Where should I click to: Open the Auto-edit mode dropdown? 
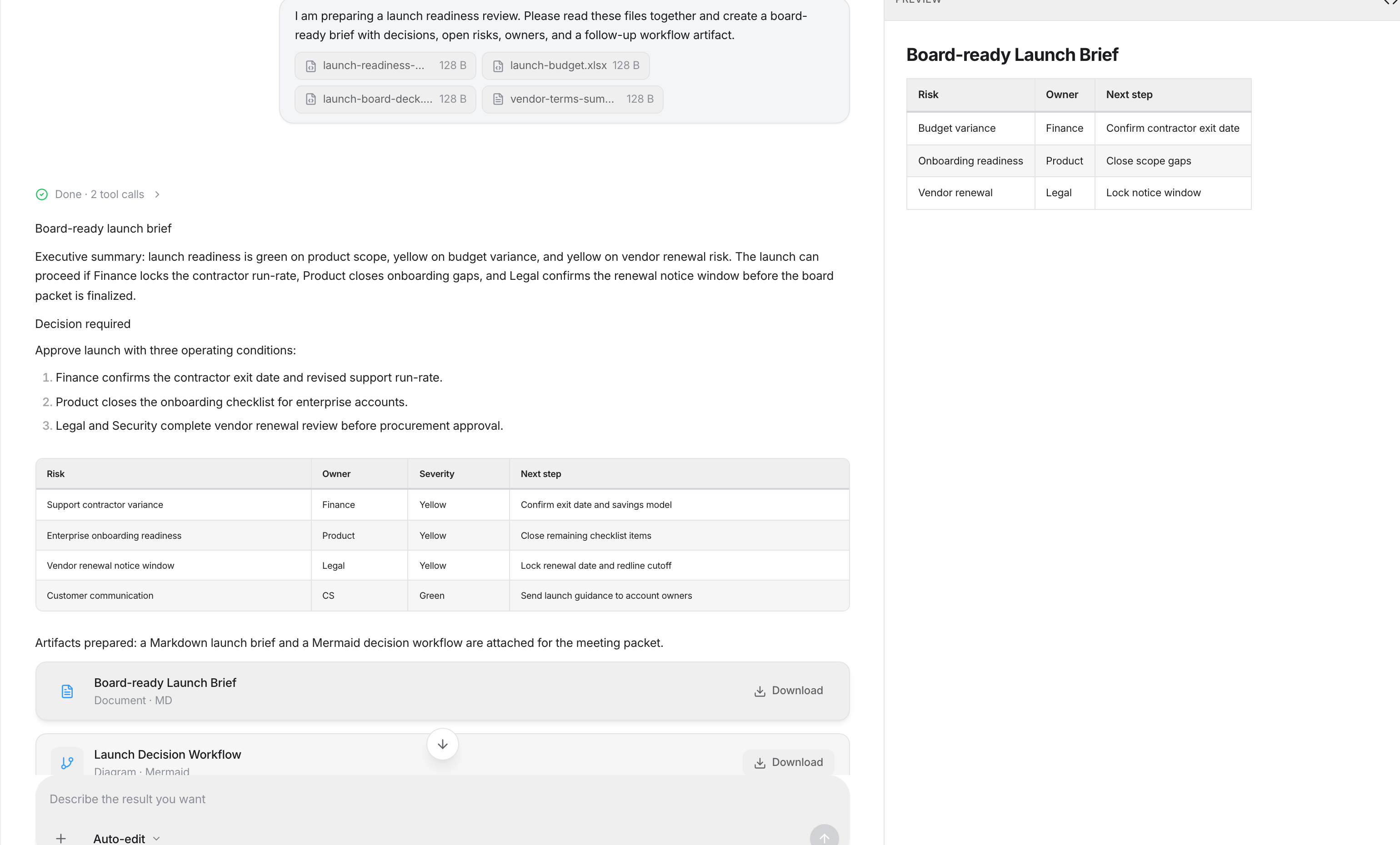126,838
